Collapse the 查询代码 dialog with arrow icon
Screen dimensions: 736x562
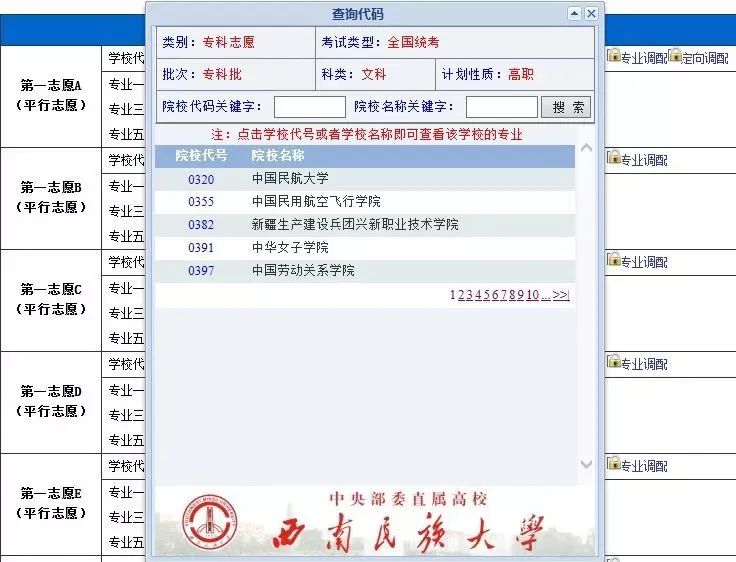(574, 14)
